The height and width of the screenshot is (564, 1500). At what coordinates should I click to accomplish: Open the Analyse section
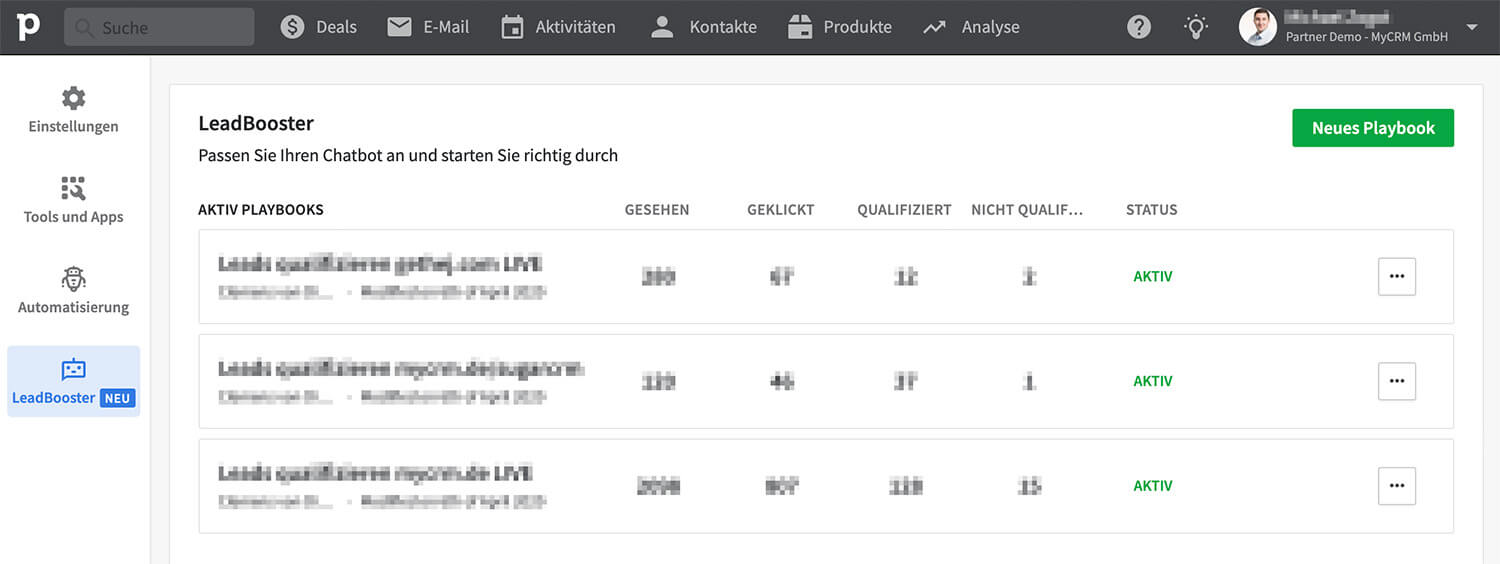[971, 27]
